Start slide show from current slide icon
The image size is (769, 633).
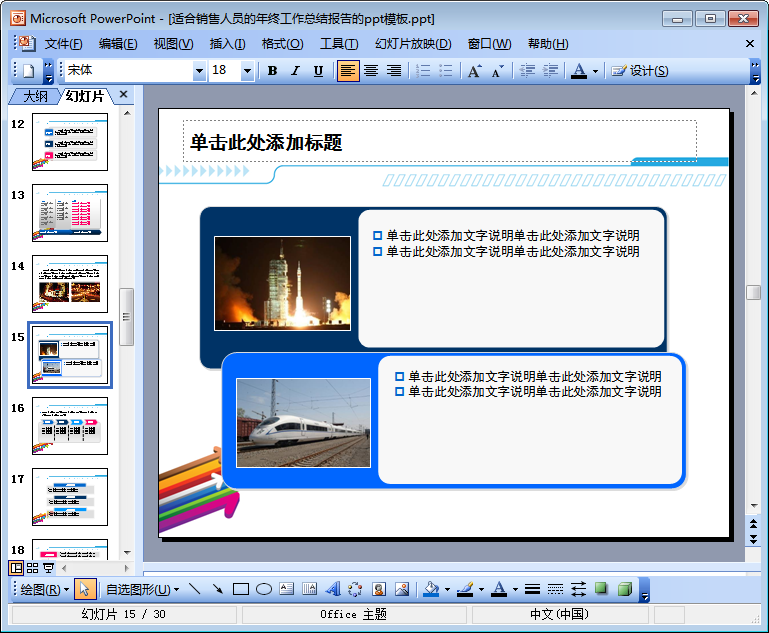pos(49,568)
